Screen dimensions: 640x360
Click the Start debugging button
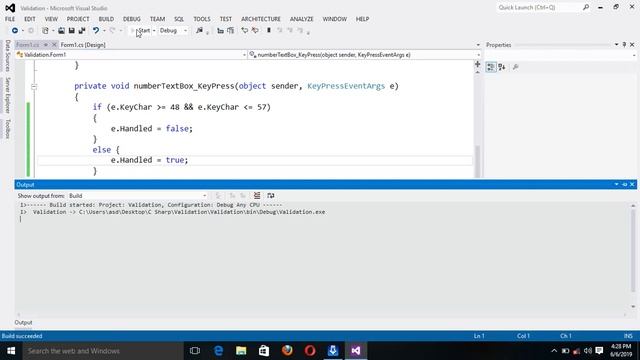click(140, 31)
